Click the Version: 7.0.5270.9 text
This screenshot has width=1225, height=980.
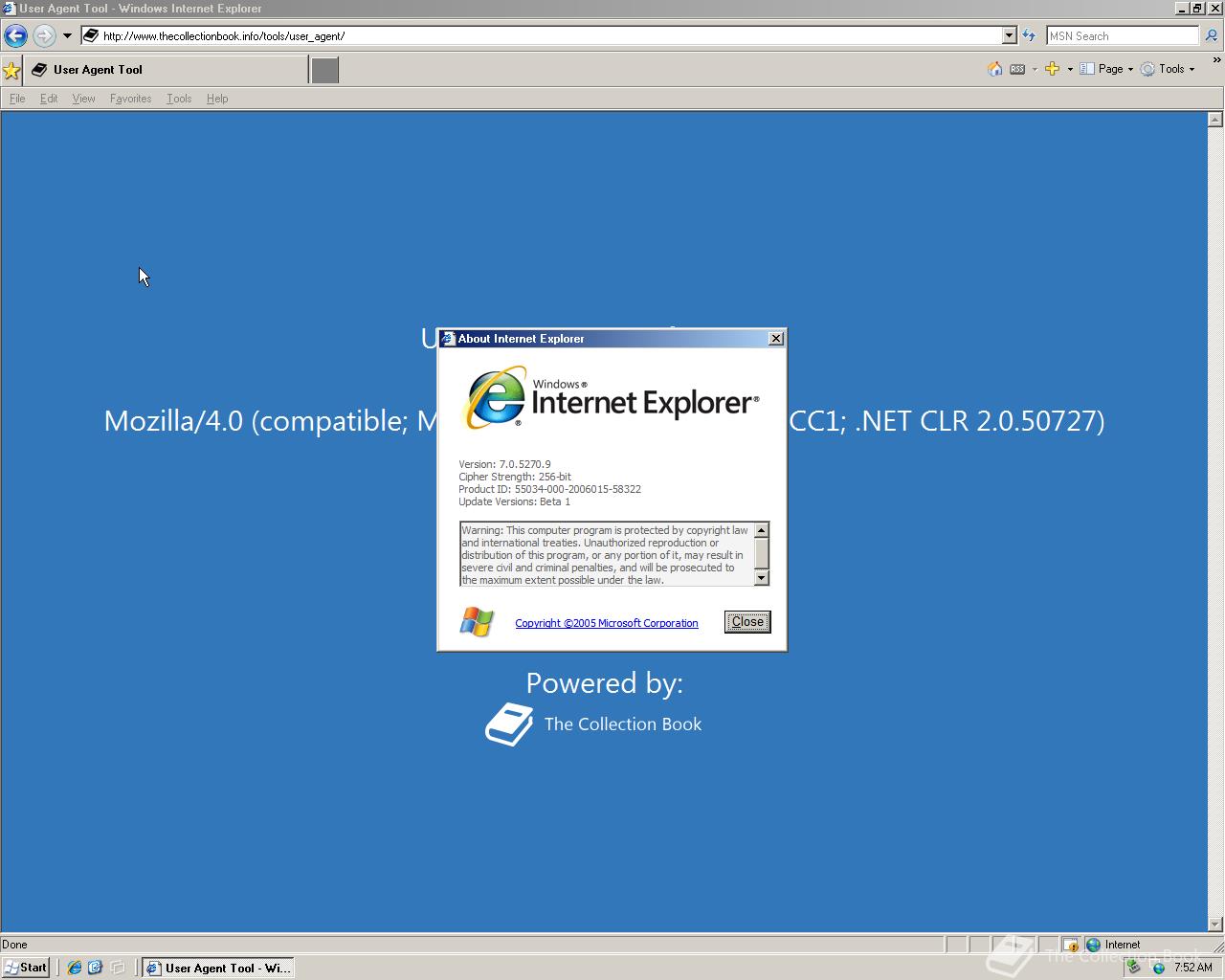point(504,464)
